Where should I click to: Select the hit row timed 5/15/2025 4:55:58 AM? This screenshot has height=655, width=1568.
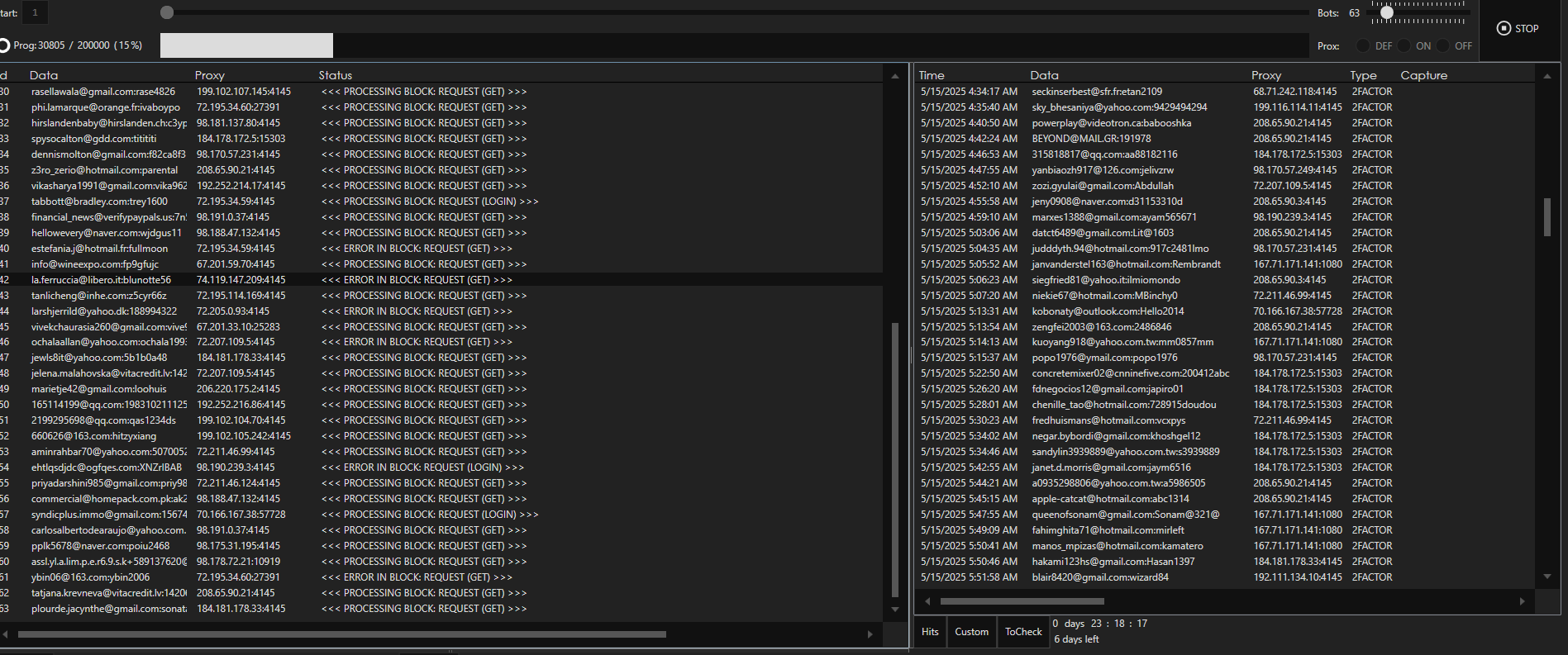pos(1225,202)
